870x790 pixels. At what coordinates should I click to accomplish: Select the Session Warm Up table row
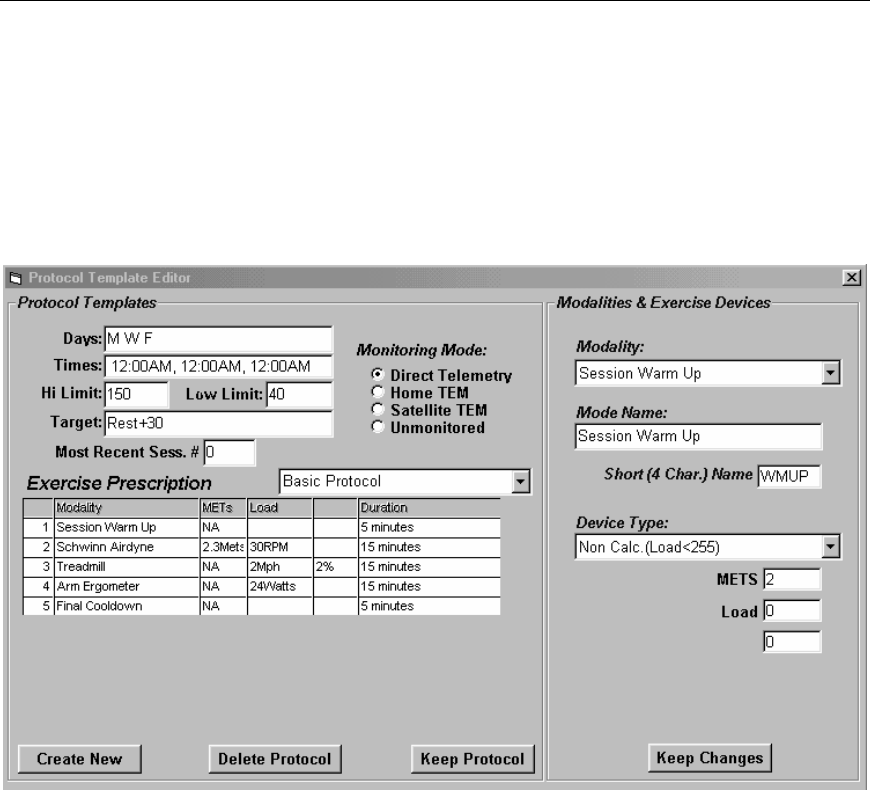[262, 527]
